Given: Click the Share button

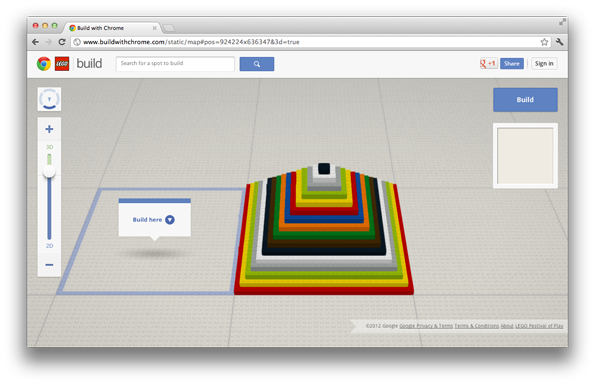Looking at the screenshot, I should tap(512, 63).
